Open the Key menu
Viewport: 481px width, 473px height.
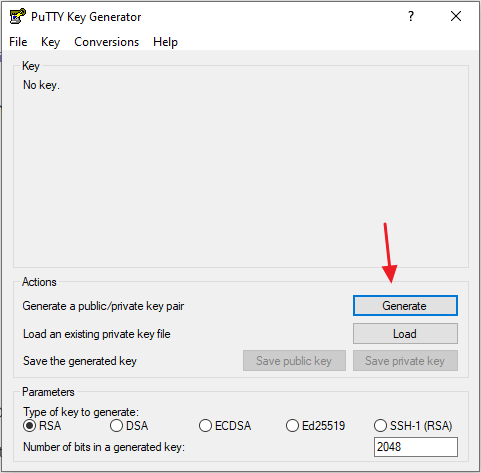coord(50,42)
